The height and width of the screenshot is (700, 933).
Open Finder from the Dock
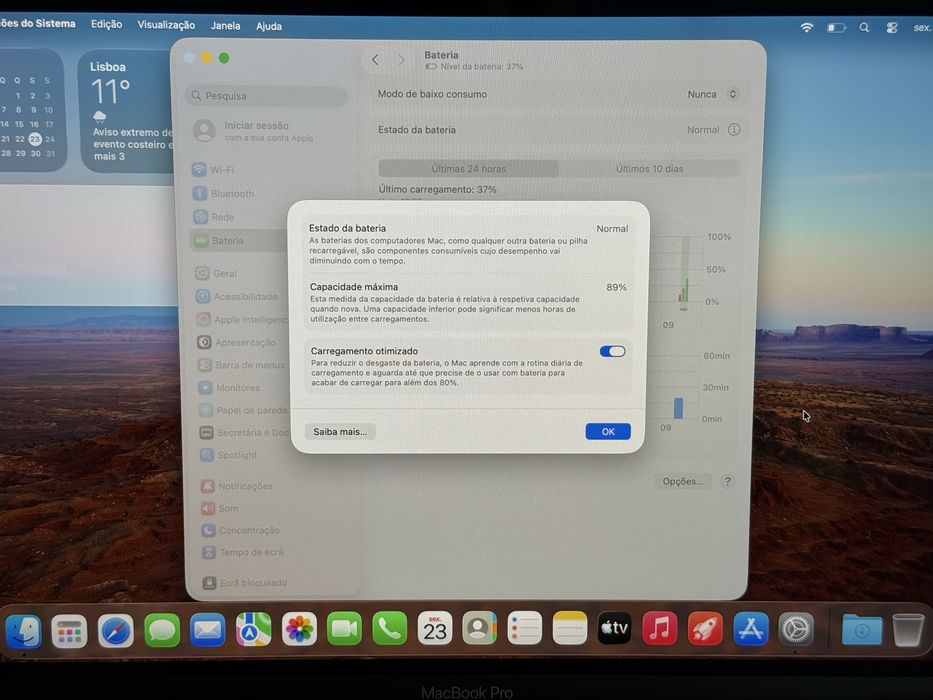pos(23,630)
